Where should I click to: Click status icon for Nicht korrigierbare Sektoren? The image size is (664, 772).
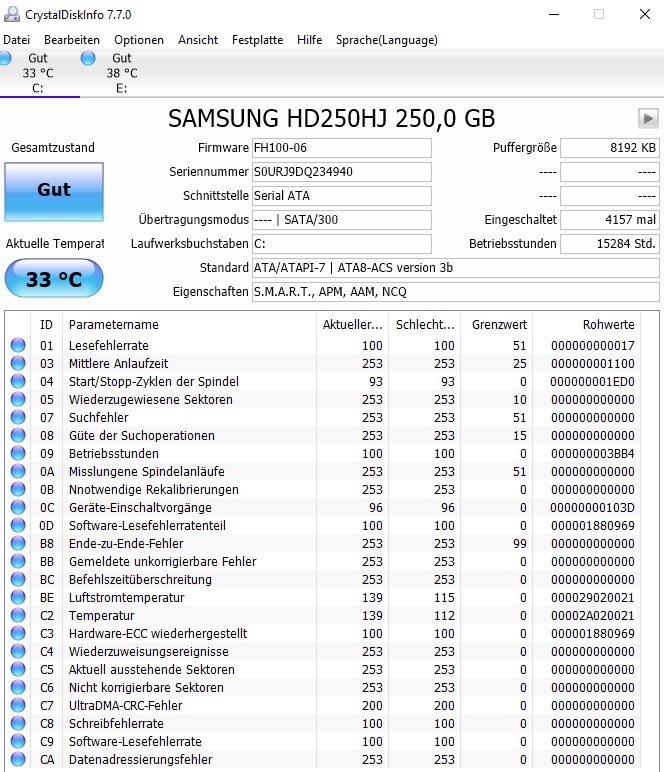pyautogui.click(x=18, y=688)
